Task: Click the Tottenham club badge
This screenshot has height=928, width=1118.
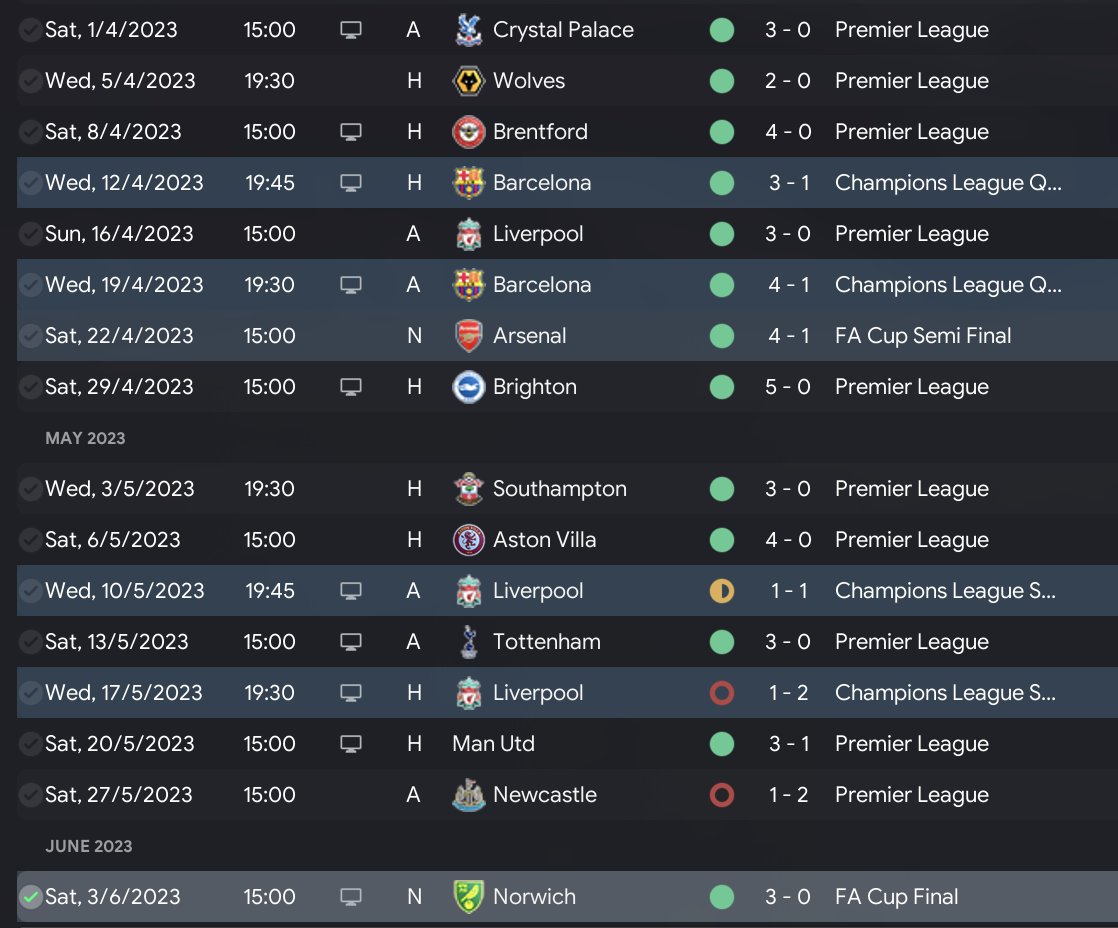Action: point(467,642)
